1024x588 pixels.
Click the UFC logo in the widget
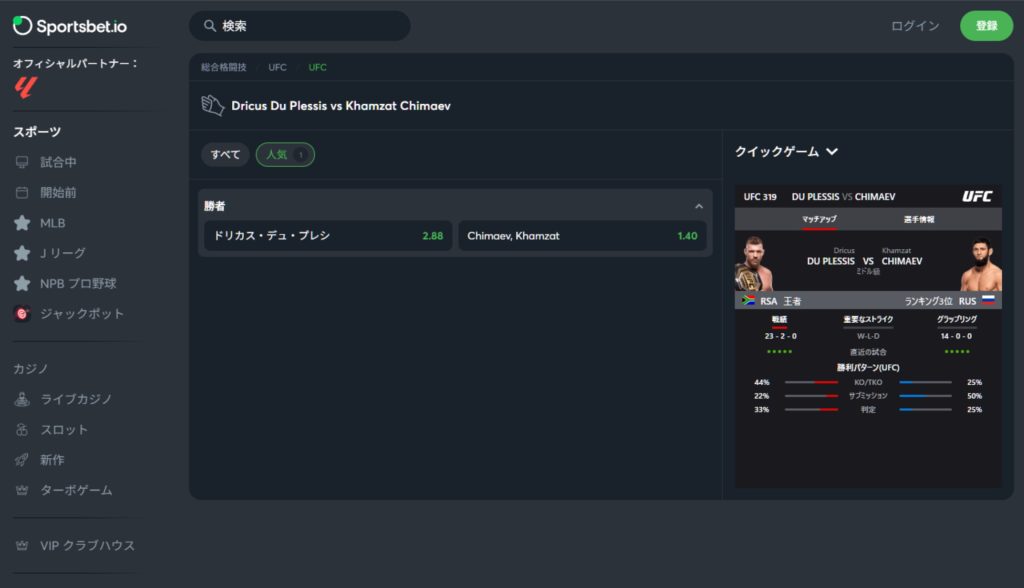pyautogui.click(x=977, y=196)
